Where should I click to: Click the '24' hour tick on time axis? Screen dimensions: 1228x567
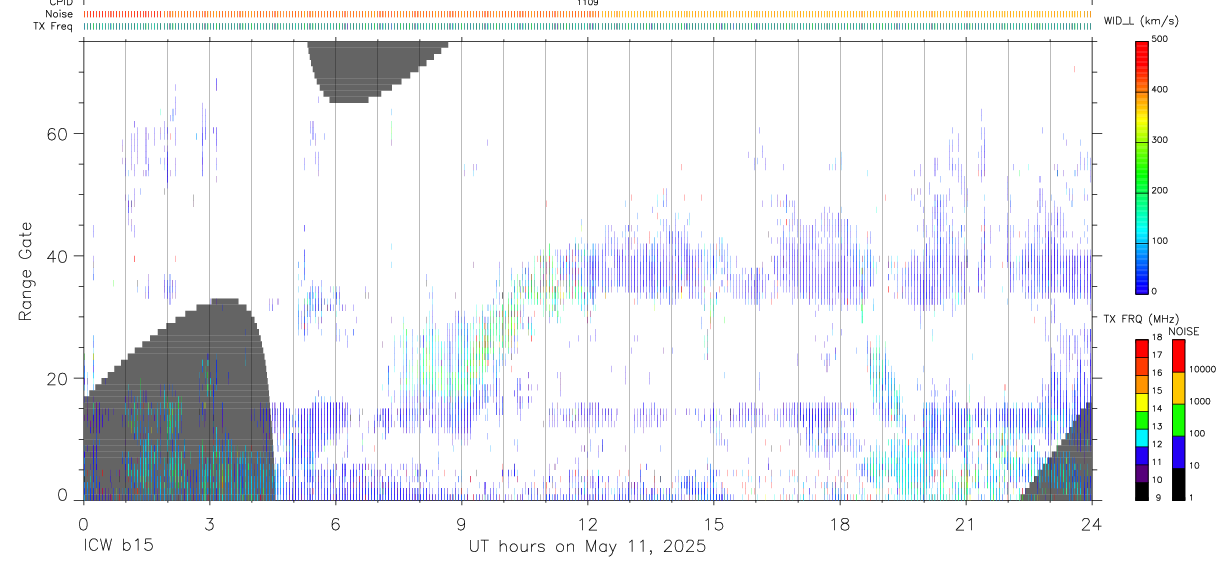1091,524
